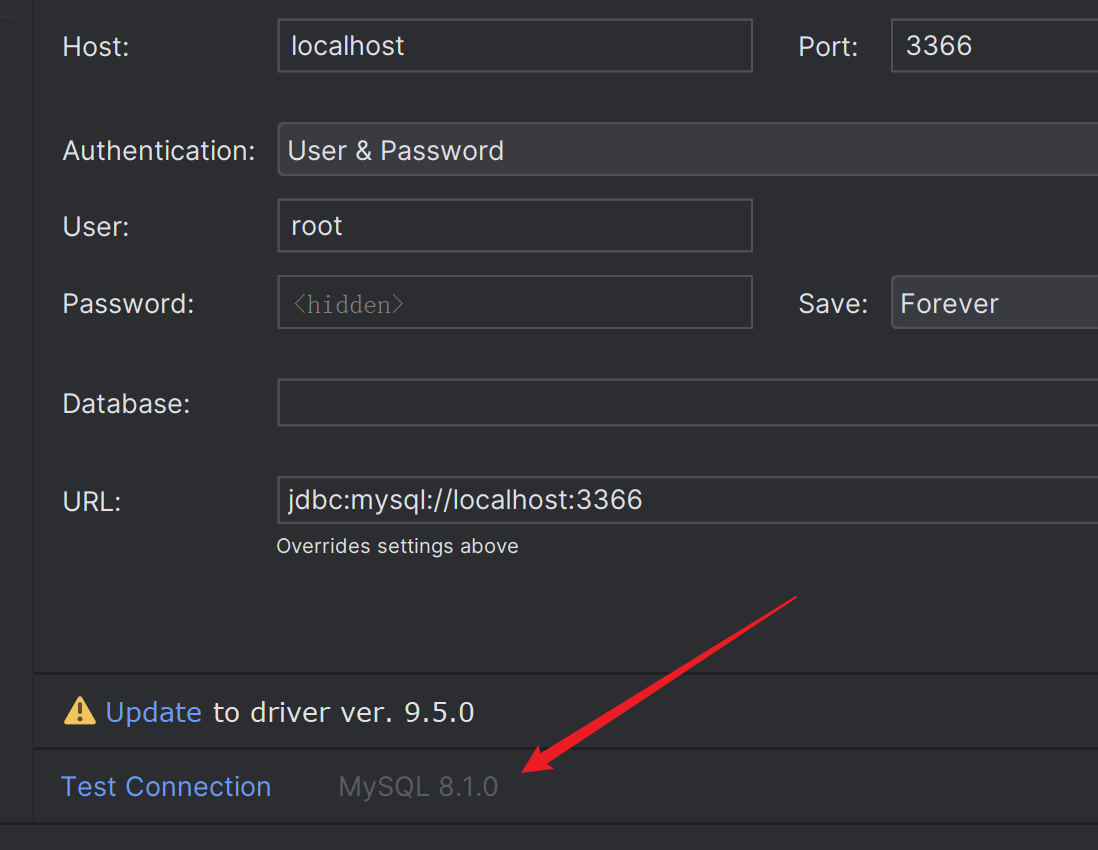Open the Save dropdown set to Forever
Viewport: 1098px width, 850px height.
click(994, 302)
